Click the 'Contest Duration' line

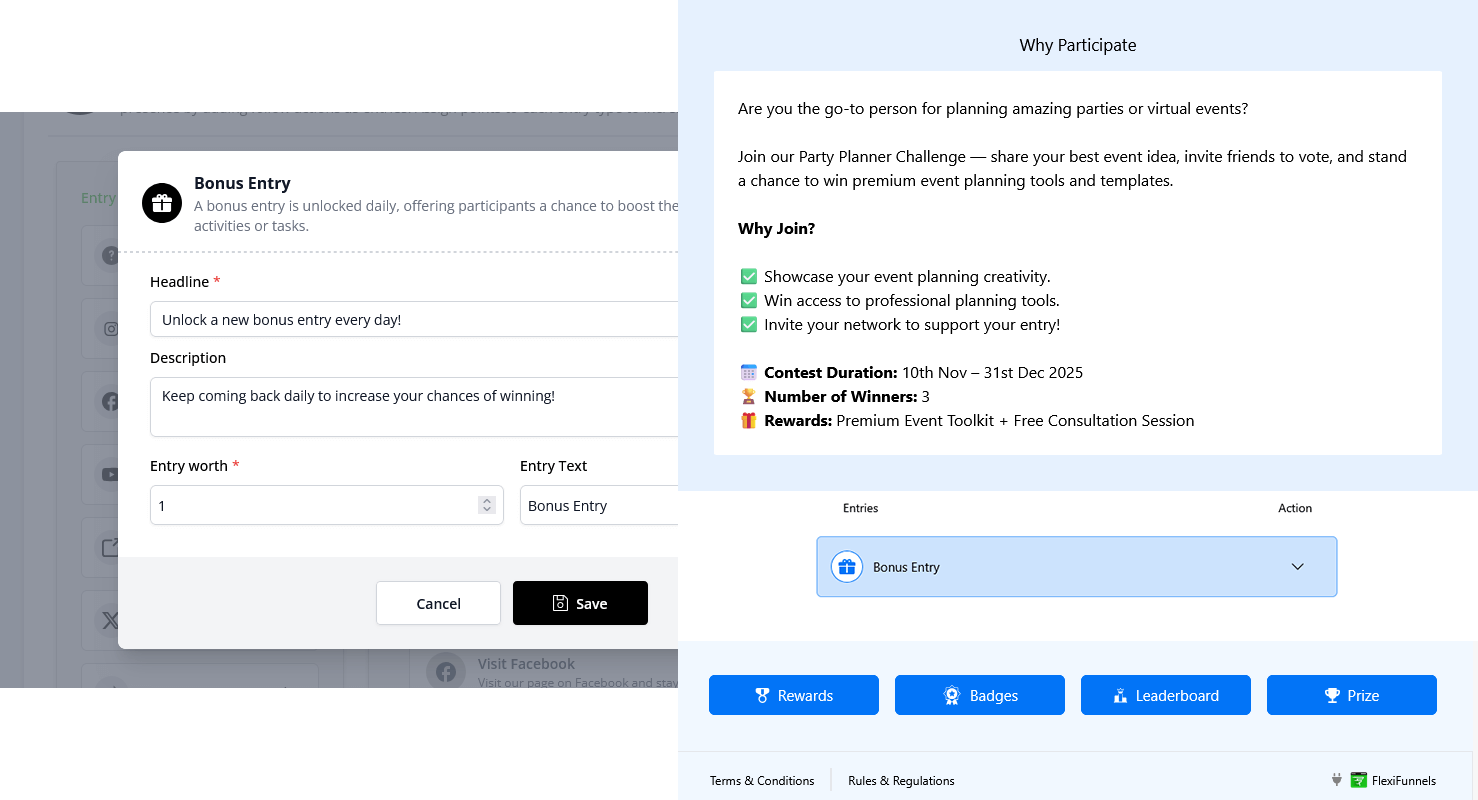(x=911, y=373)
